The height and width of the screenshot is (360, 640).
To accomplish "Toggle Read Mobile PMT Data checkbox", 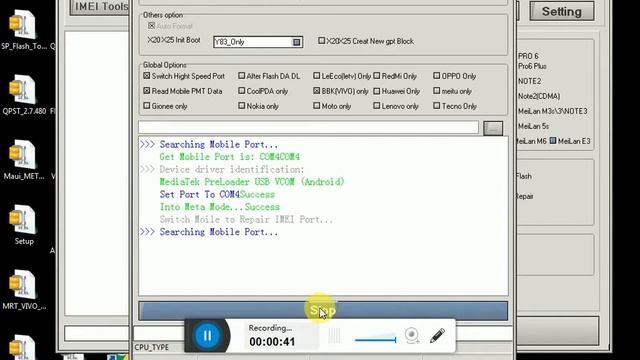I will click(x=147, y=91).
